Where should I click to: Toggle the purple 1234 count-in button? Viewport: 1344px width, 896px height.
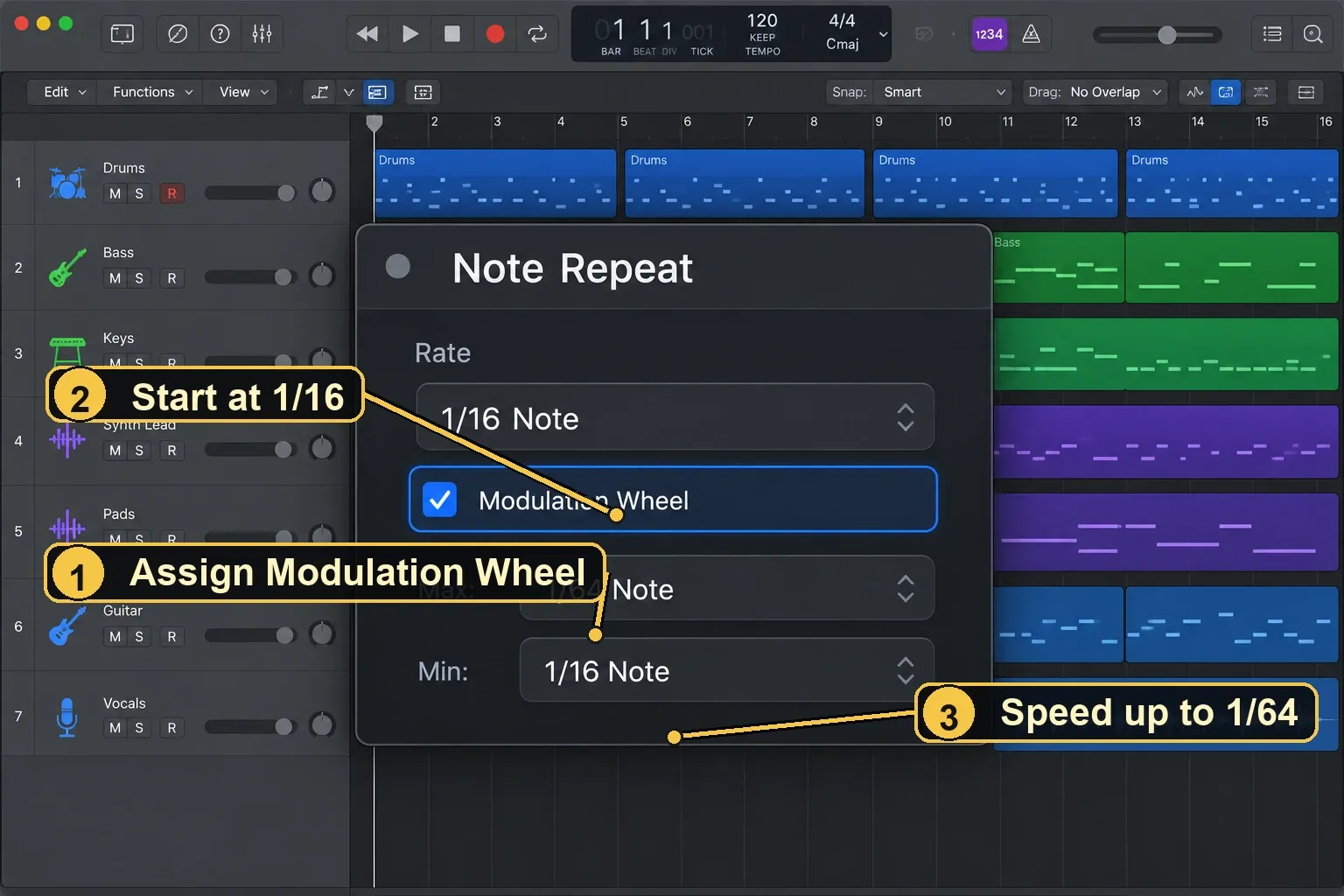[x=989, y=34]
